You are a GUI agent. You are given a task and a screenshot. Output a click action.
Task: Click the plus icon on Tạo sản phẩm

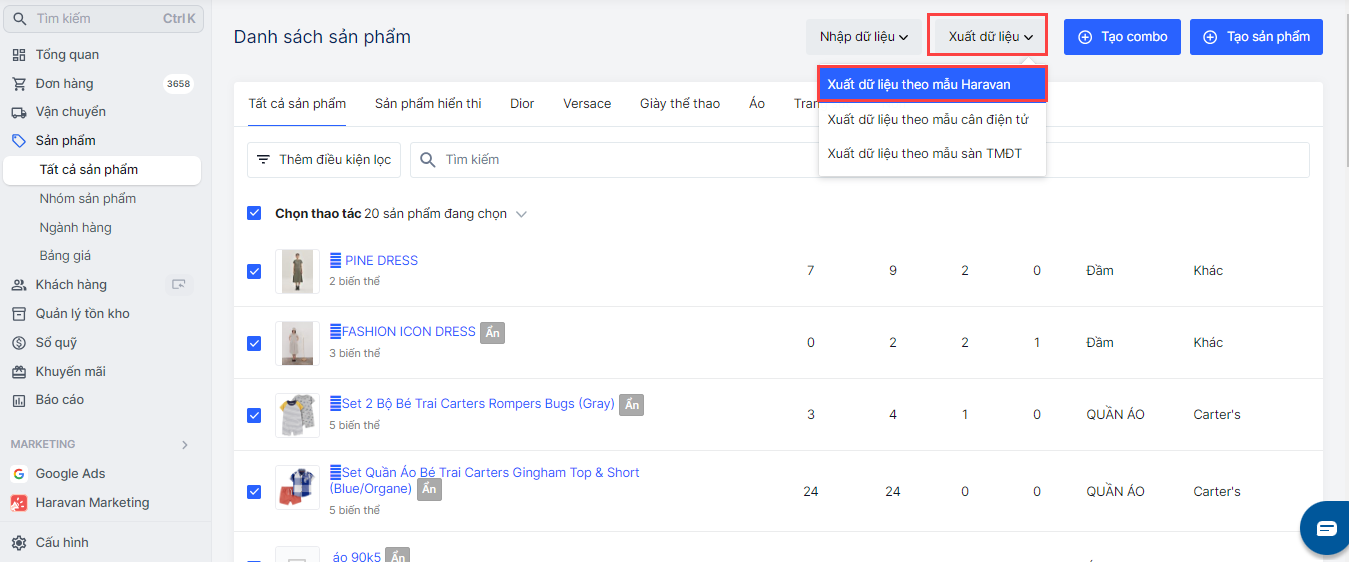pyautogui.click(x=1210, y=37)
